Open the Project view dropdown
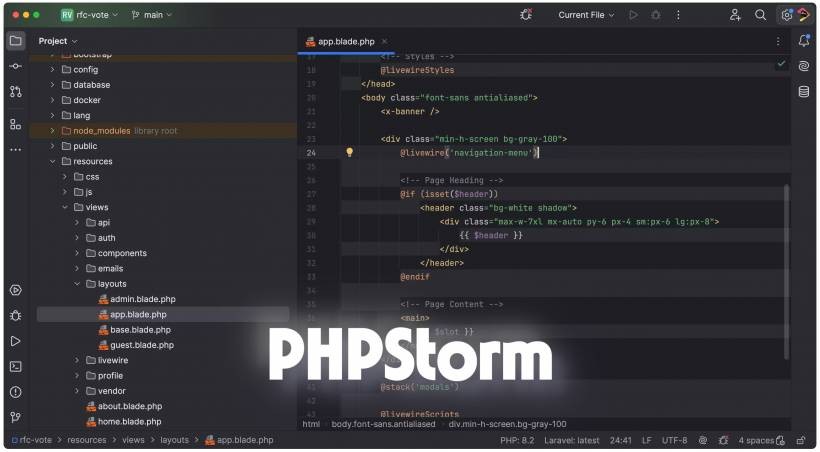The height and width of the screenshot is (452, 820). [58, 41]
